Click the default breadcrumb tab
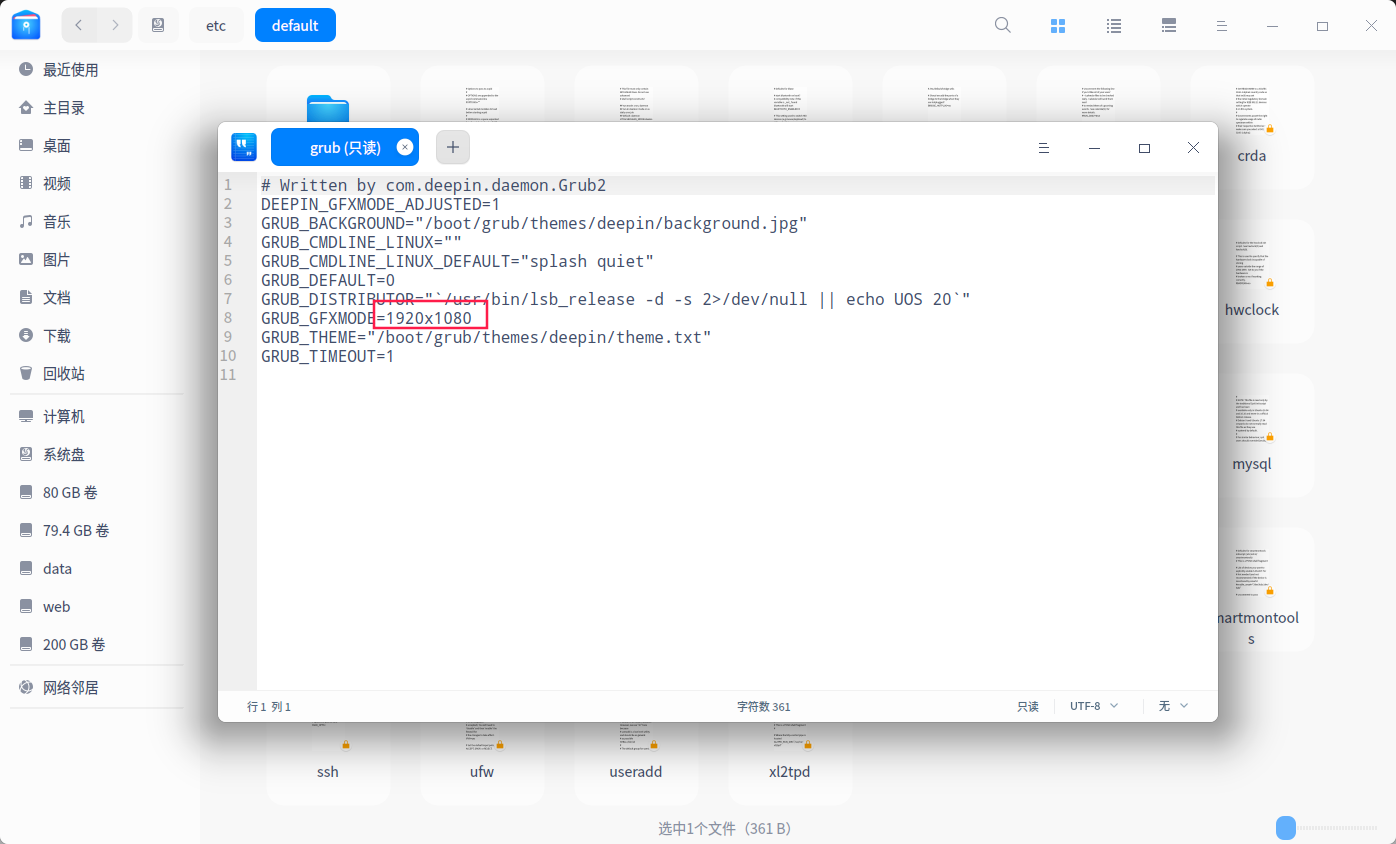Screen dimensions: 1396x844 pyautogui.click(x=295, y=25)
